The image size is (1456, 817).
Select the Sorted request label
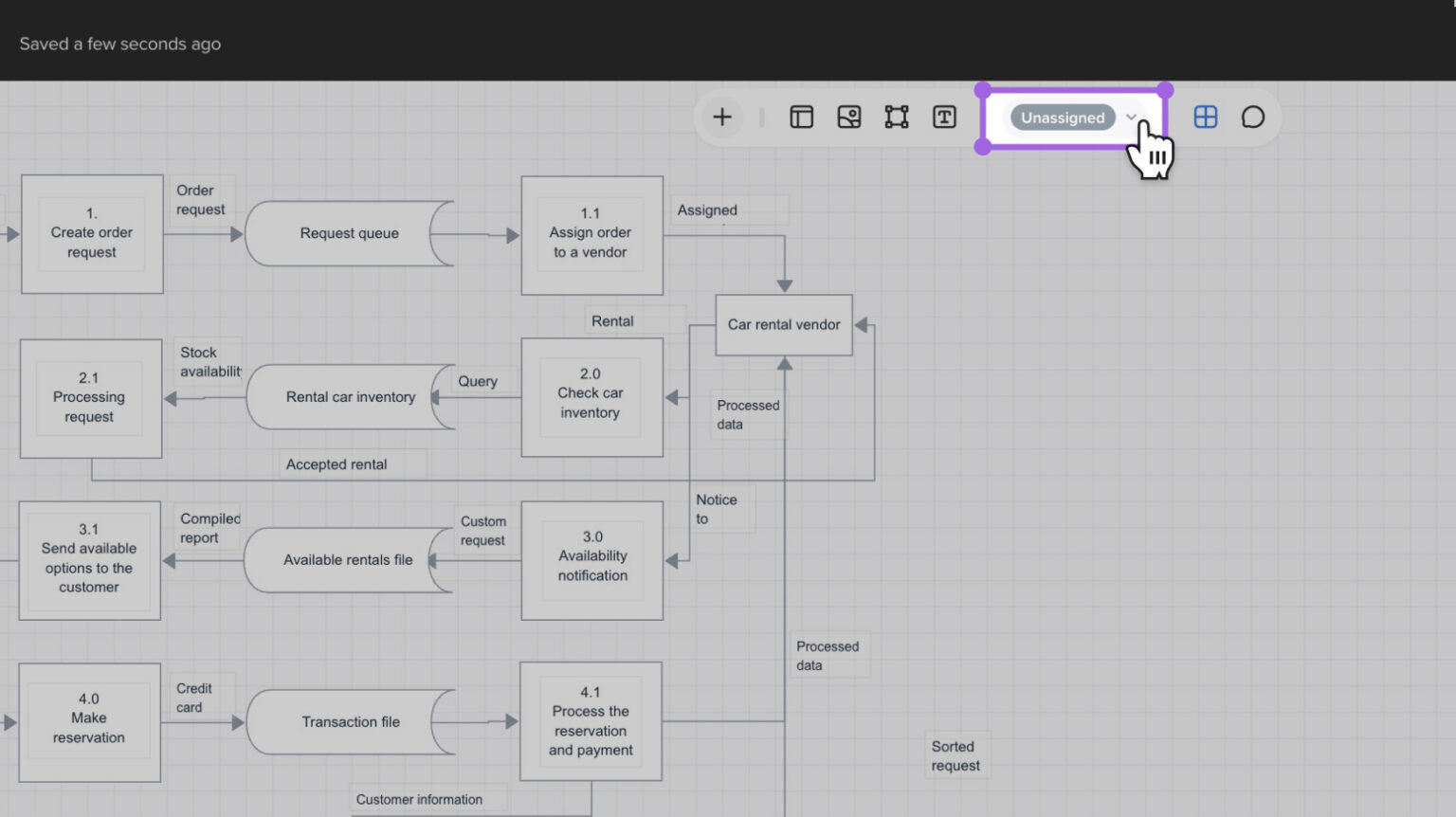(x=956, y=755)
